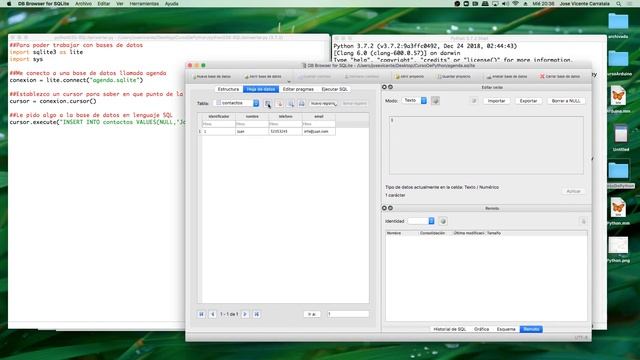Click the filter field under the identificador column
The height and width of the screenshot is (360, 640).
[x=218, y=124]
